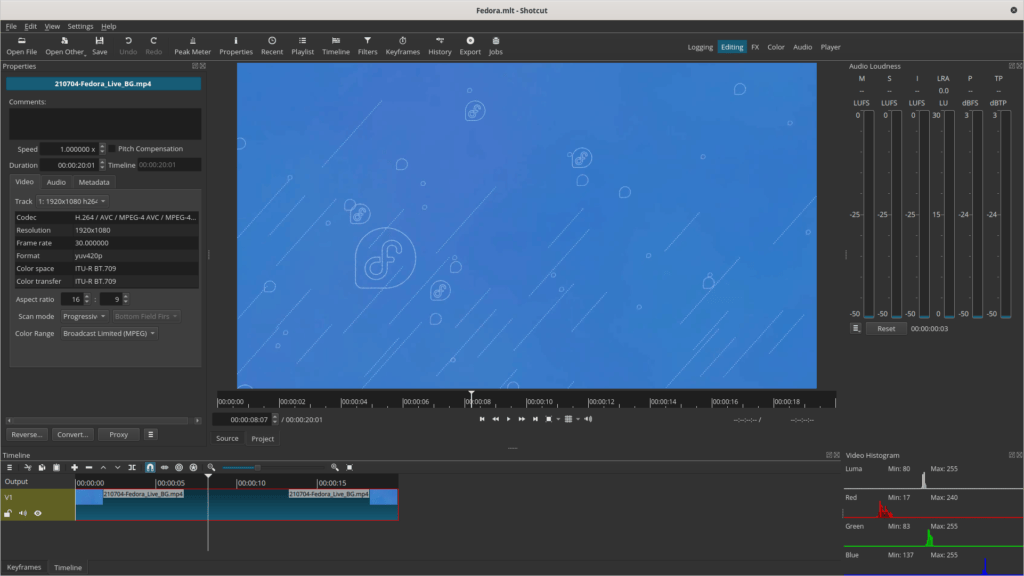Click the Convert... button
Screen dimensions: 1024x576
[74, 435]
